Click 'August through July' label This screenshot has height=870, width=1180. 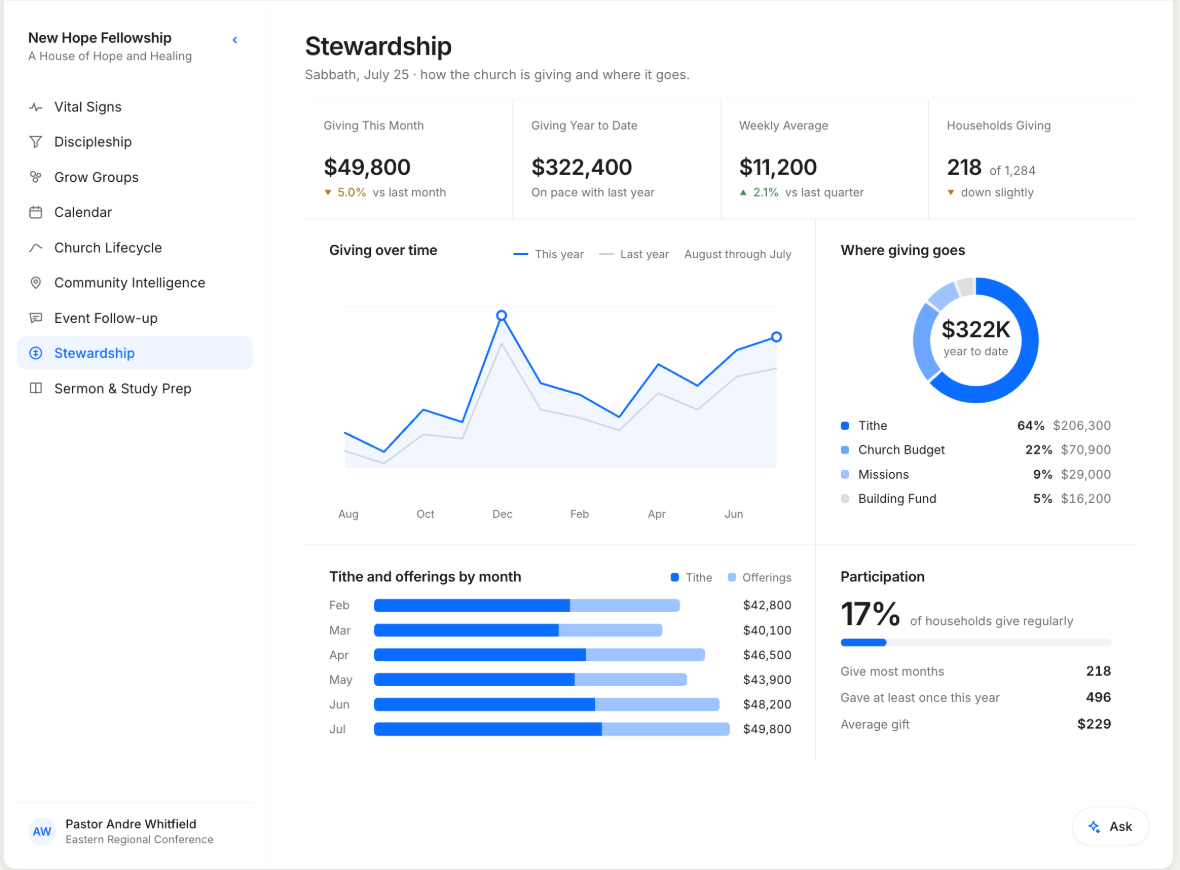pos(738,254)
